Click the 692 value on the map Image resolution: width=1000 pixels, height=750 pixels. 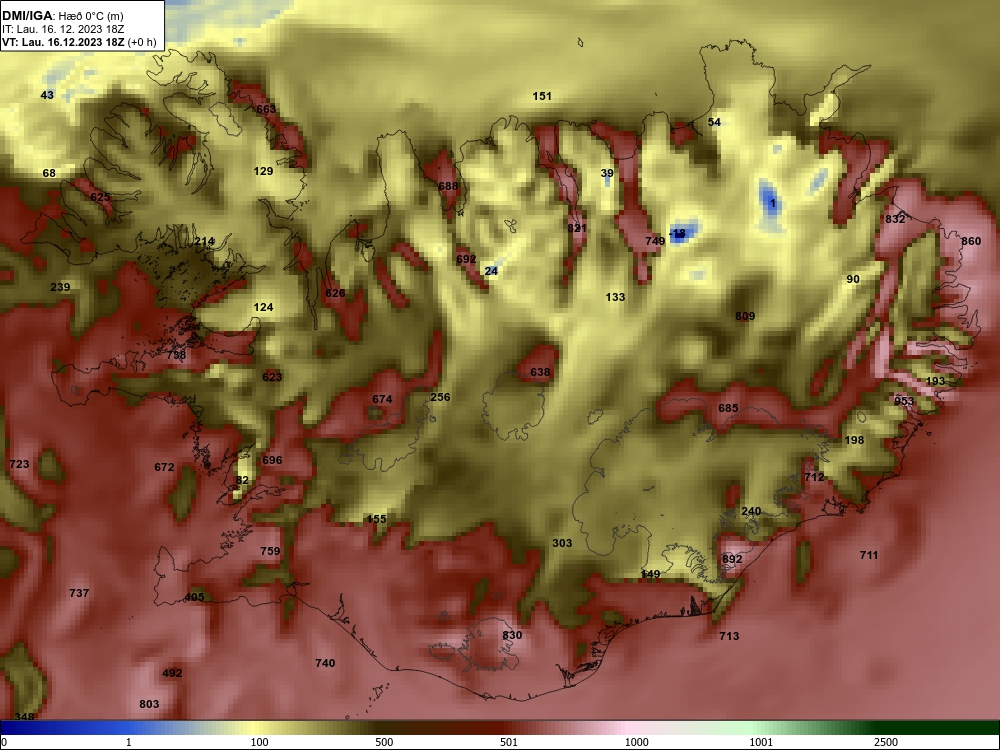pos(466,258)
